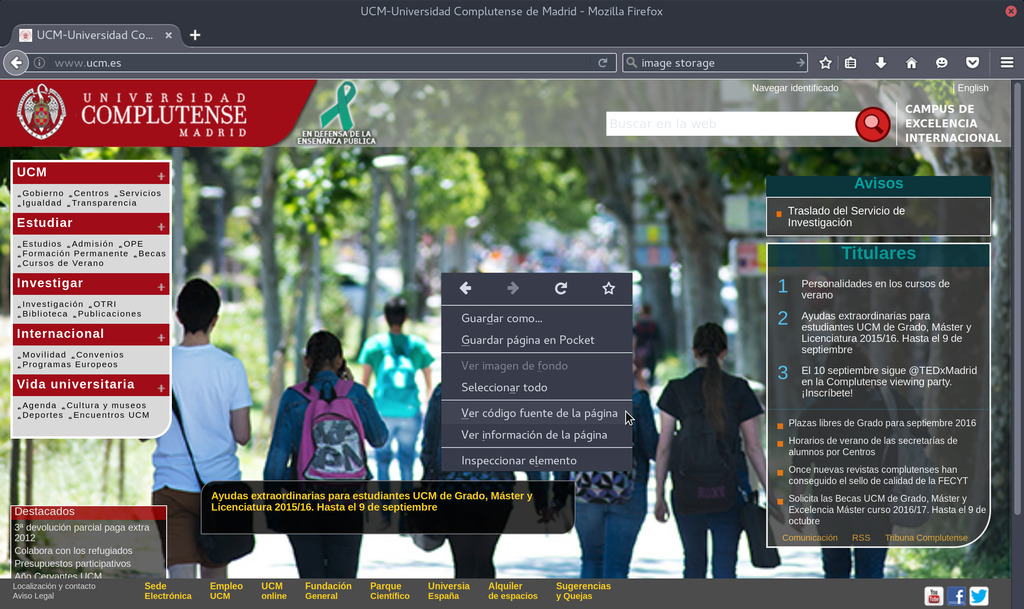Image resolution: width=1024 pixels, height=609 pixels.
Task: Open 'Personalidades en los cursos de verano' headline
Action: 875,289
